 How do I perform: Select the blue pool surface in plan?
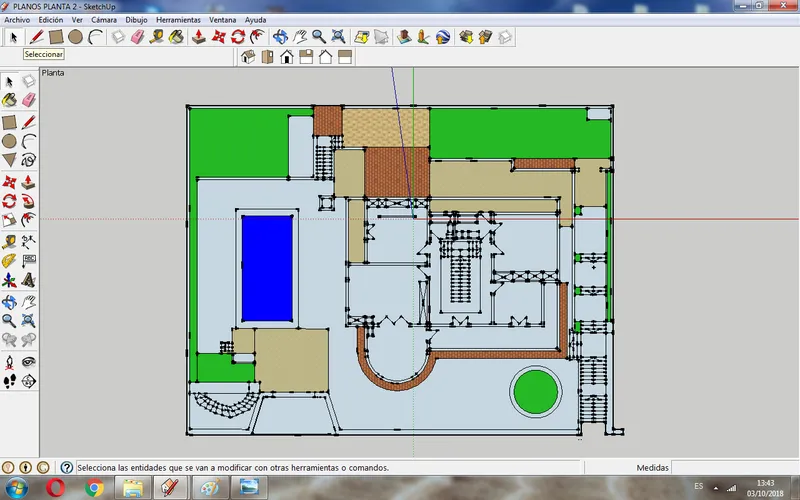point(267,268)
